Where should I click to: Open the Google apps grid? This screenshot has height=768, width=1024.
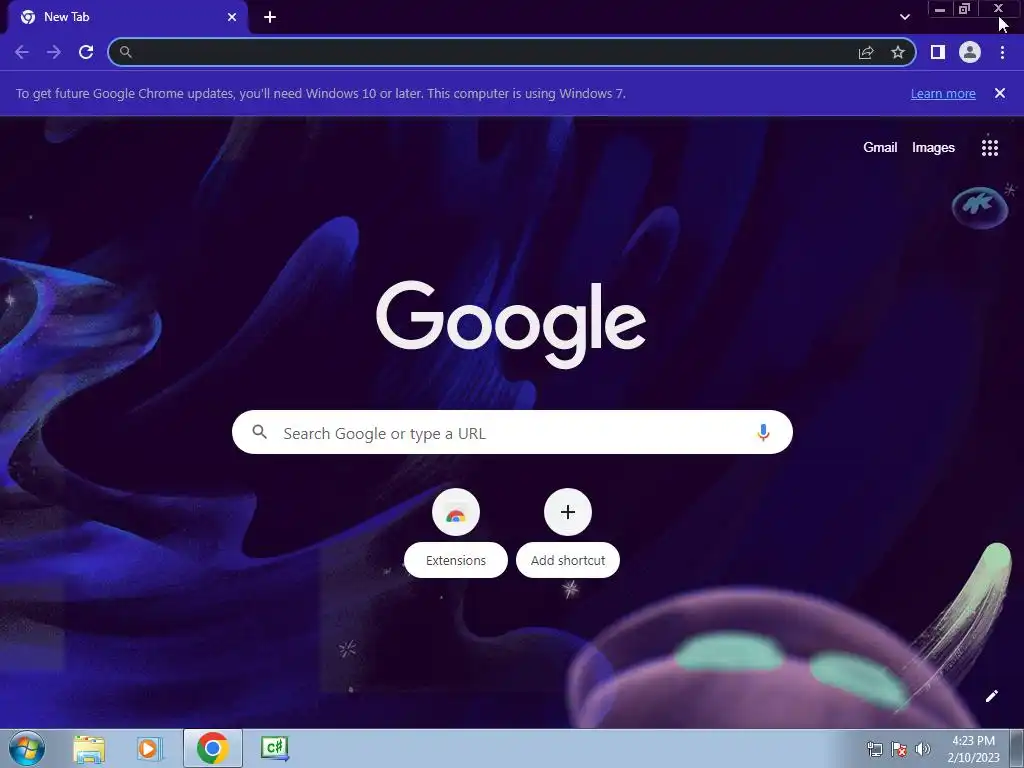(990, 148)
